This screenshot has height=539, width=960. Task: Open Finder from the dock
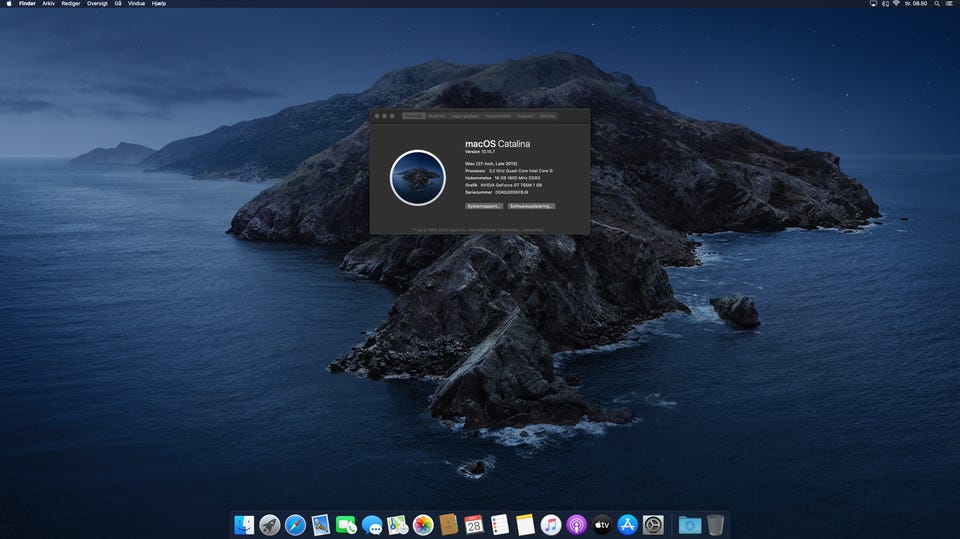click(x=244, y=525)
